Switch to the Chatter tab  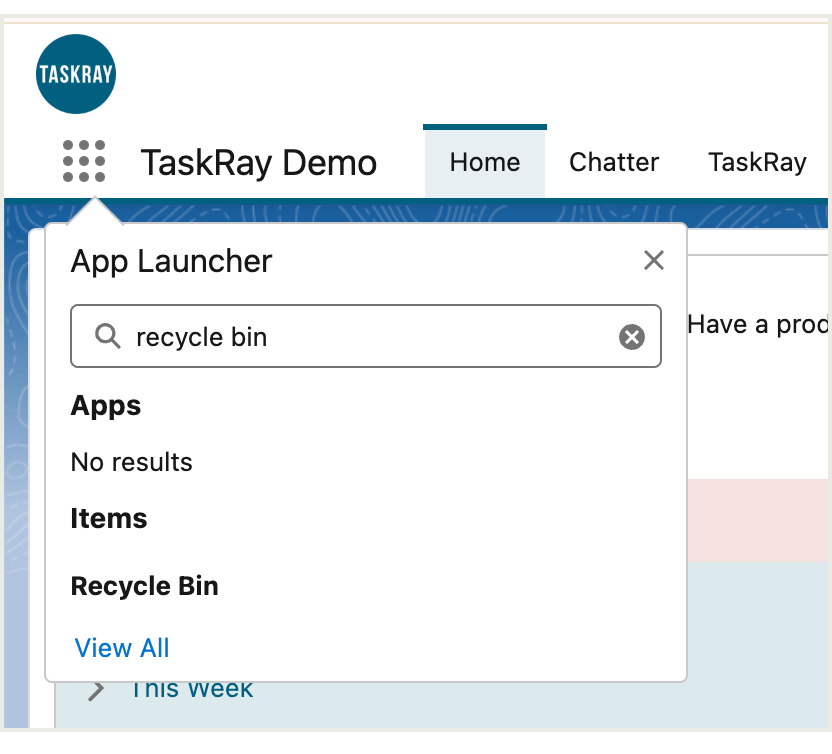tap(614, 162)
